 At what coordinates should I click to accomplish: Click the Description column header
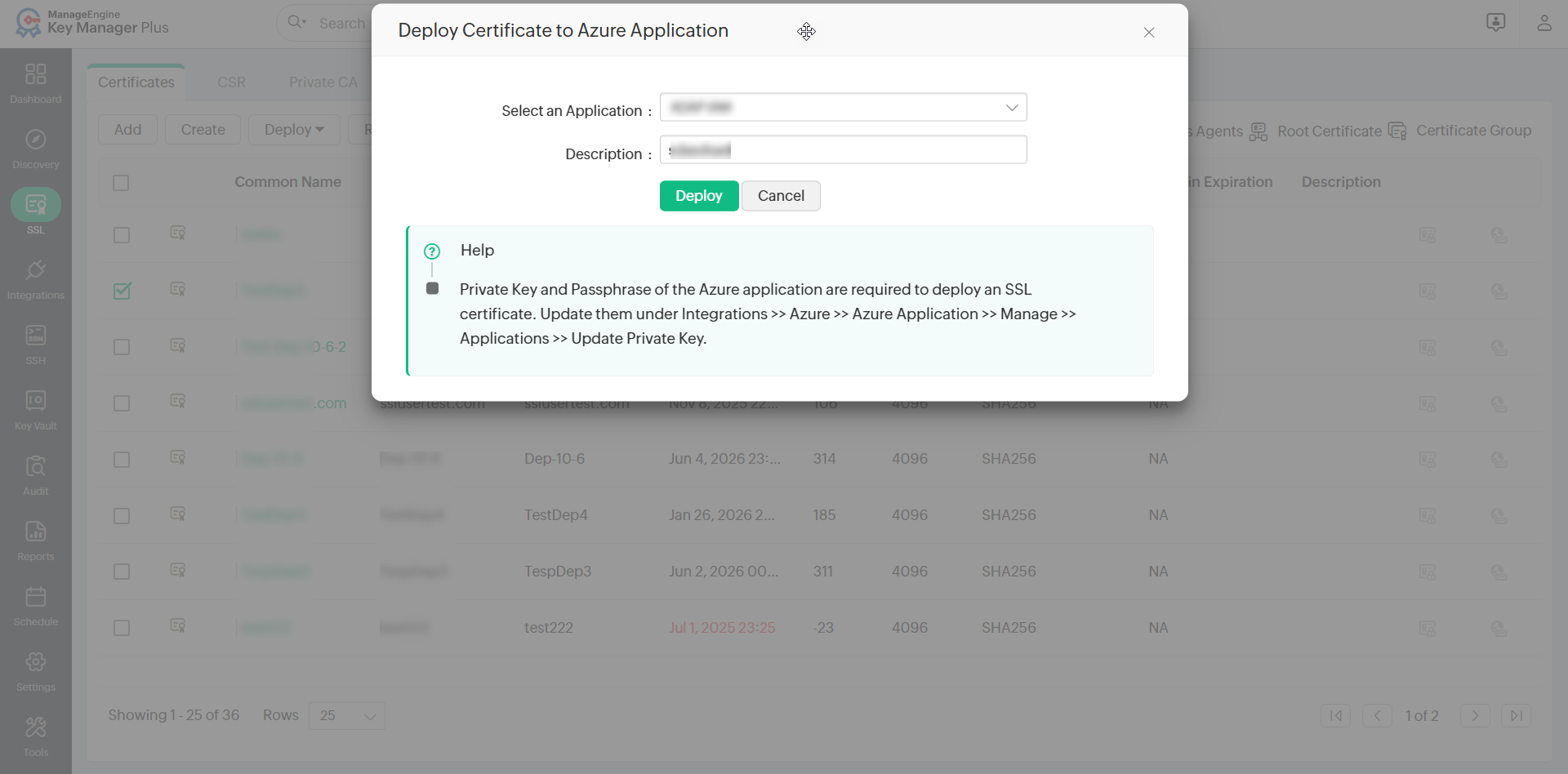1340,182
